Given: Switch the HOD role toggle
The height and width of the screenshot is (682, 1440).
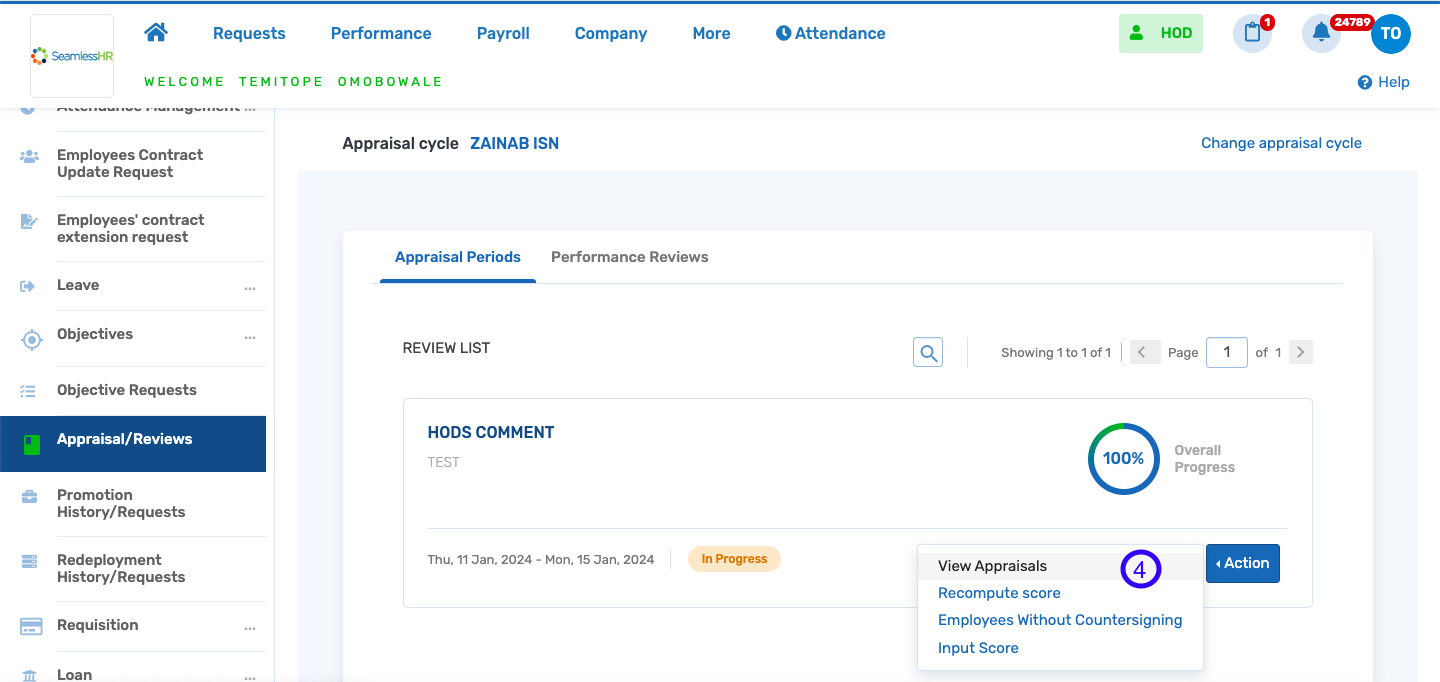Looking at the screenshot, I should tap(1161, 33).
